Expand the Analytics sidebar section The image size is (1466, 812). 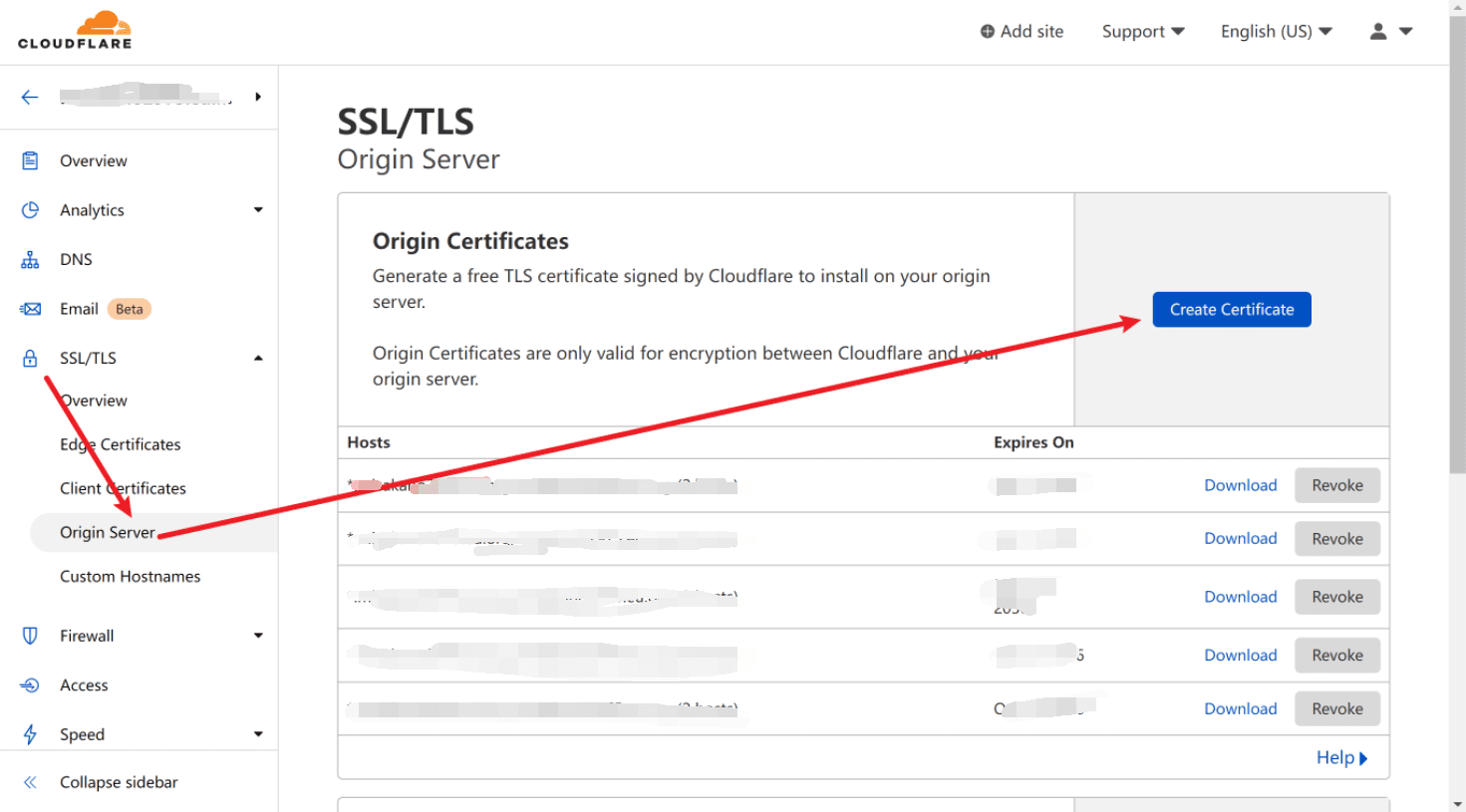(x=258, y=210)
